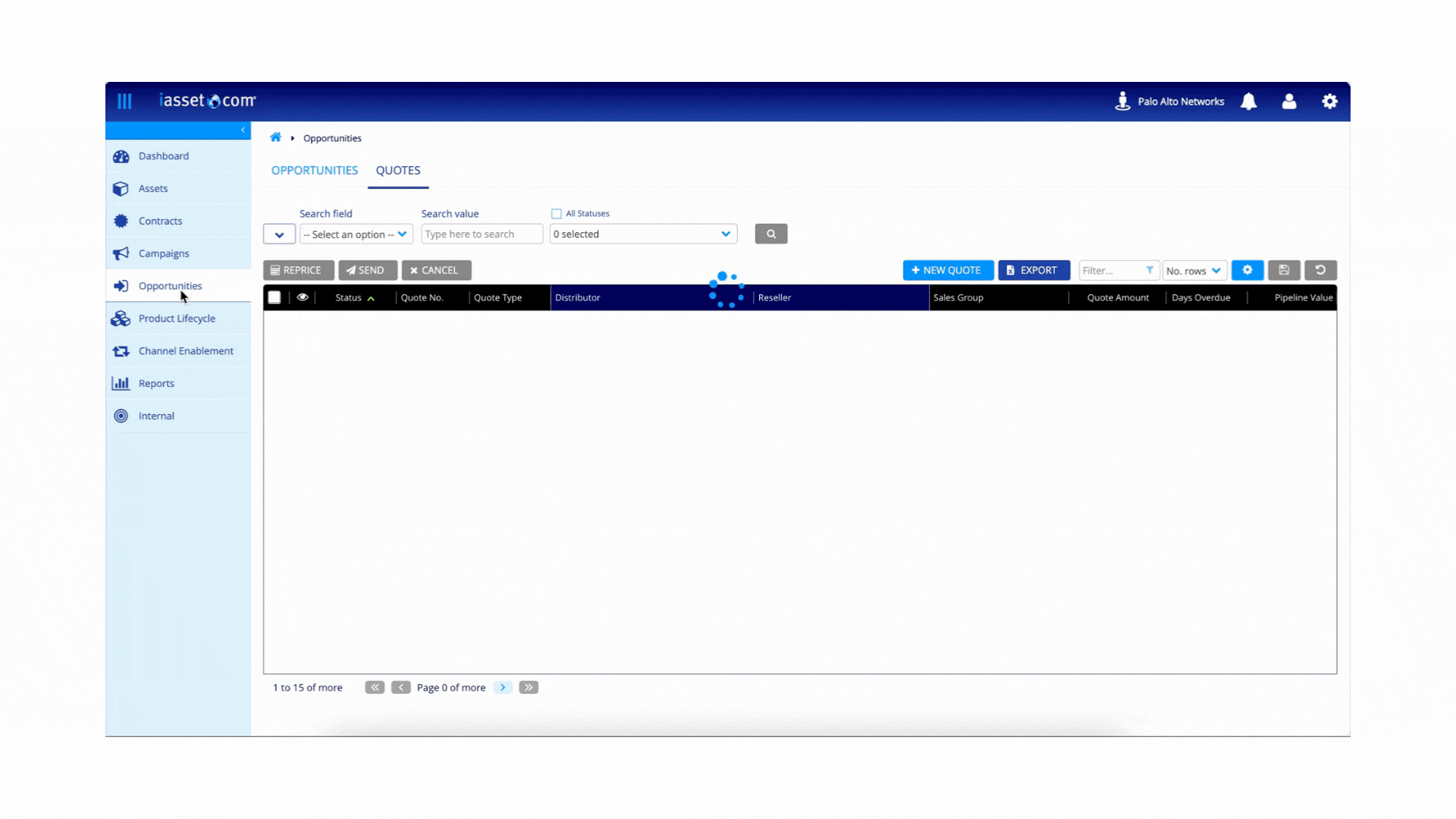Open the notifications bell

coord(1248,101)
